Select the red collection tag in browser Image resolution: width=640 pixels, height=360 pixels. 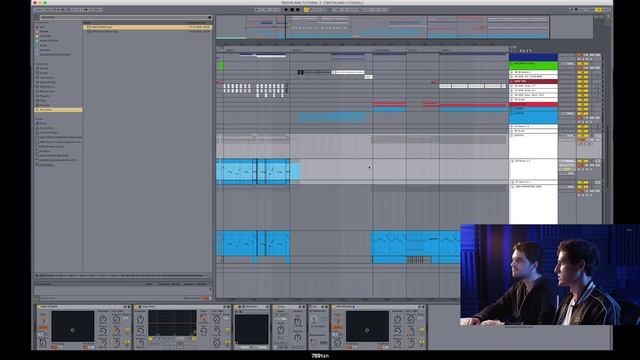pos(37,27)
